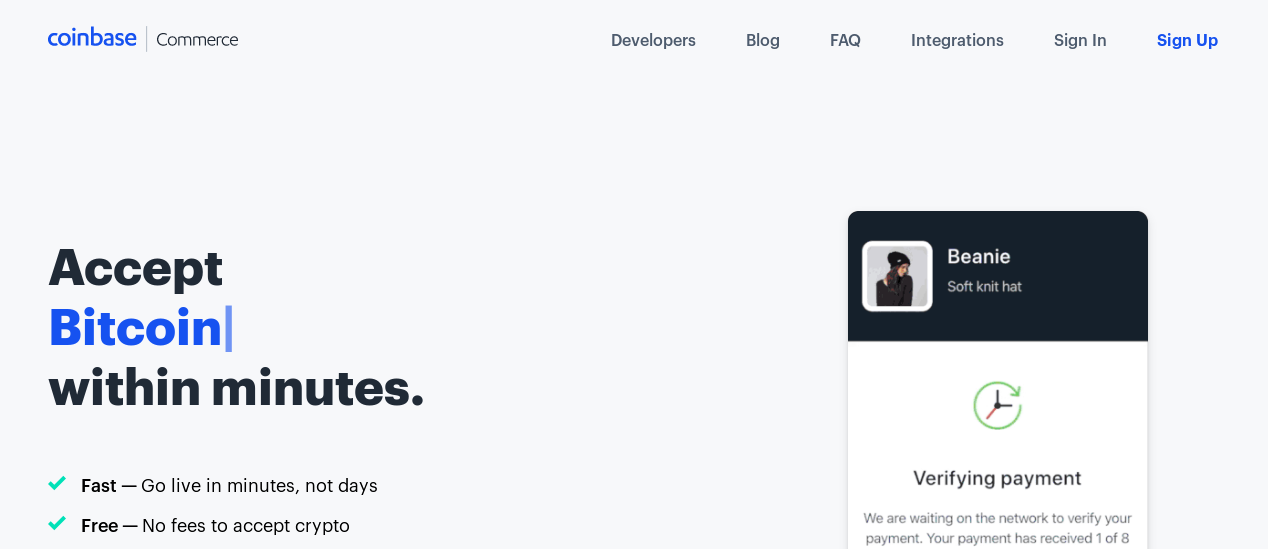1268x549 pixels.
Task: Click the green checkmark beside Free
Action: point(57,524)
